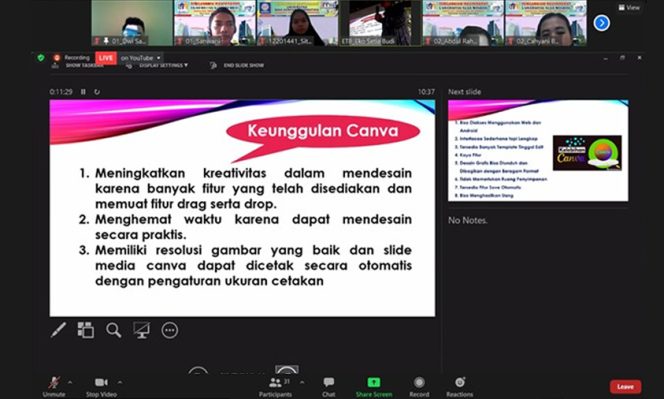The height and width of the screenshot is (399, 664).
Task: Toggle black or unblack slide show
Action: click(141, 330)
